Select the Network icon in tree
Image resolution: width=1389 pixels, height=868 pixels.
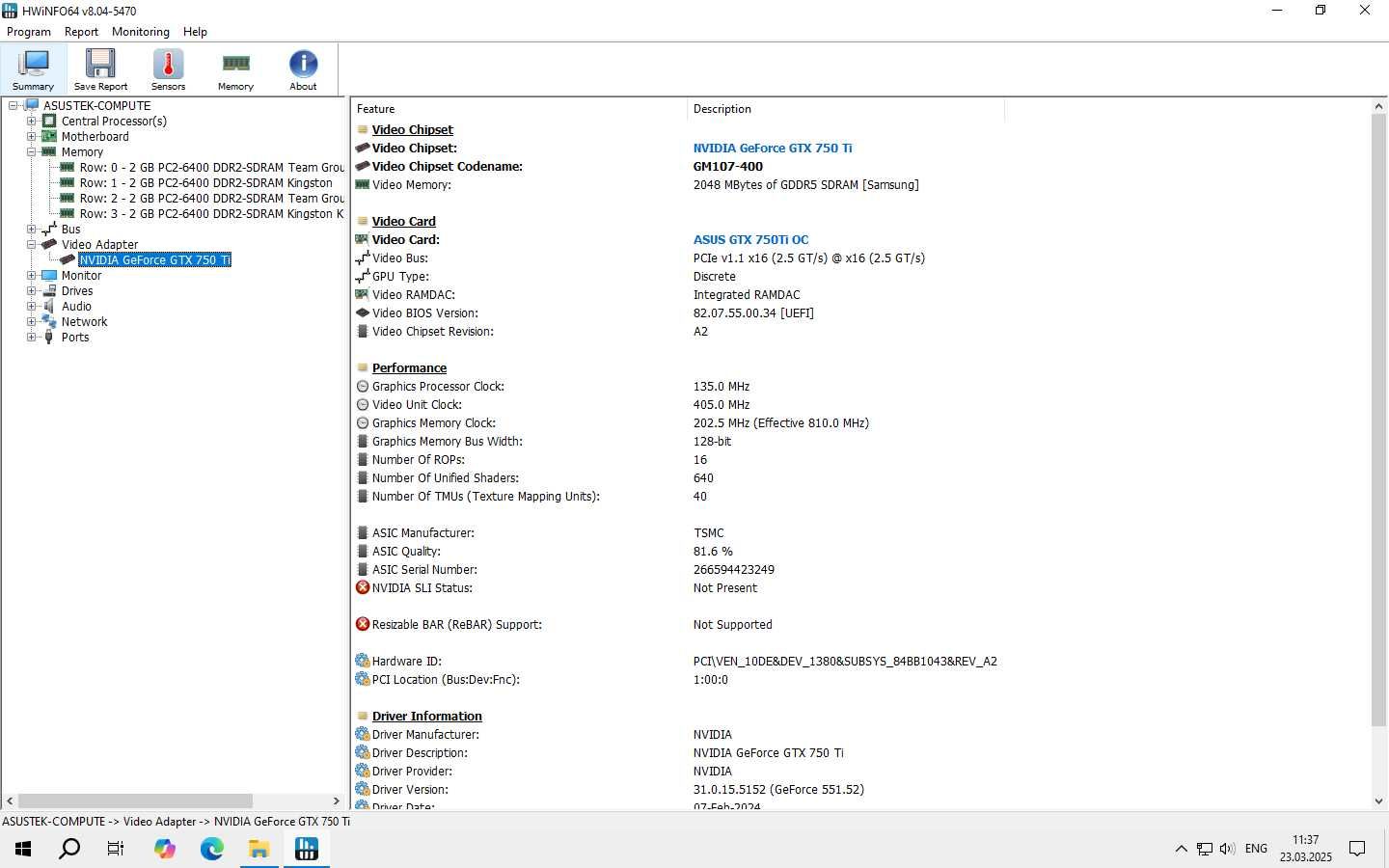[x=49, y=322]
